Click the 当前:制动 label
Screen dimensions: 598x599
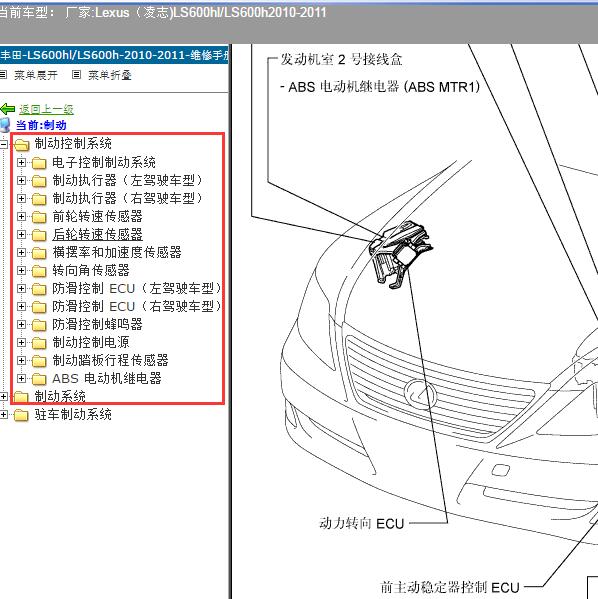pos(41,125)
